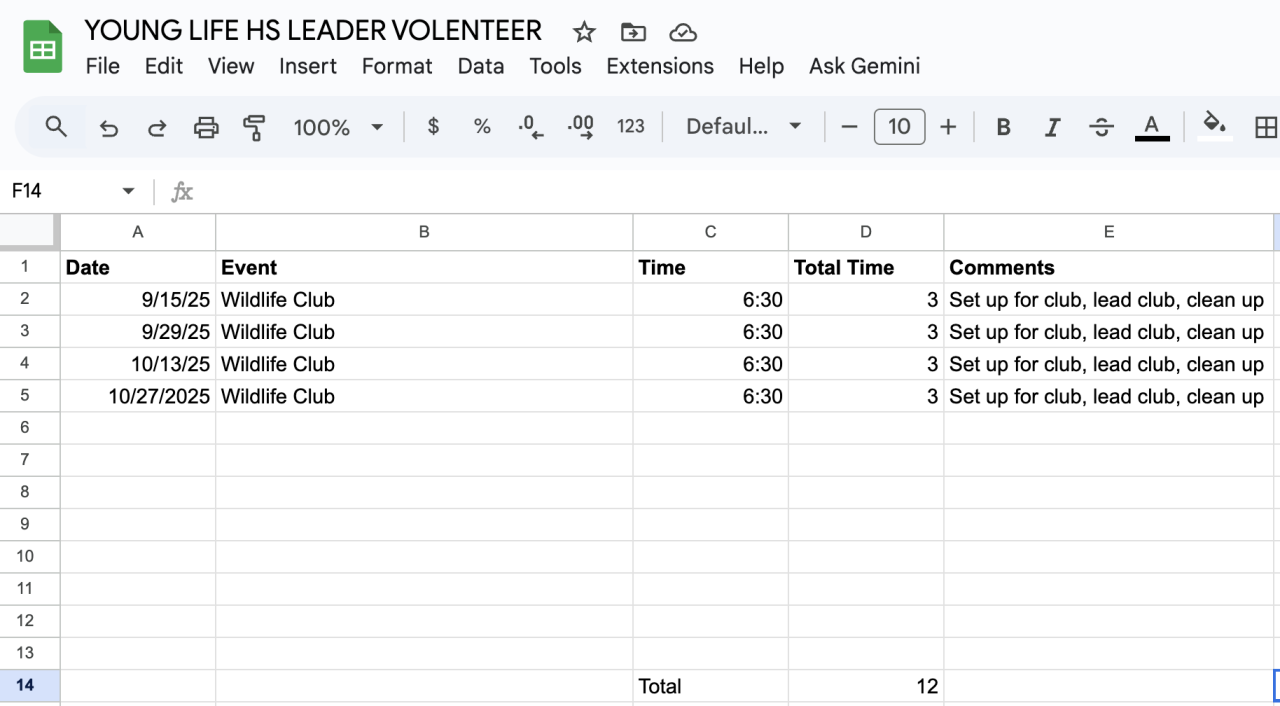1280x706 pixels.
Task: Toggle italic formatting
Action: click(1052, 127)
